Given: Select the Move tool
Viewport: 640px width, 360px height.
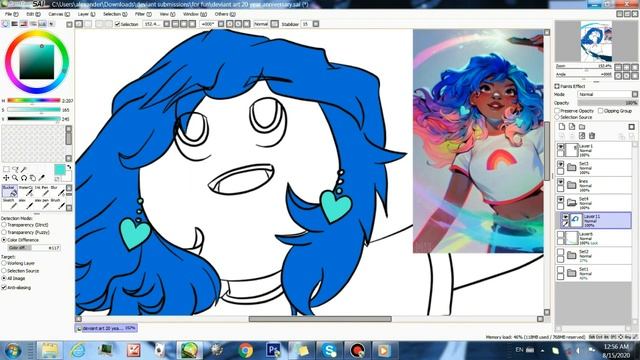Looking at the screenshot, I should click(6, 178).
